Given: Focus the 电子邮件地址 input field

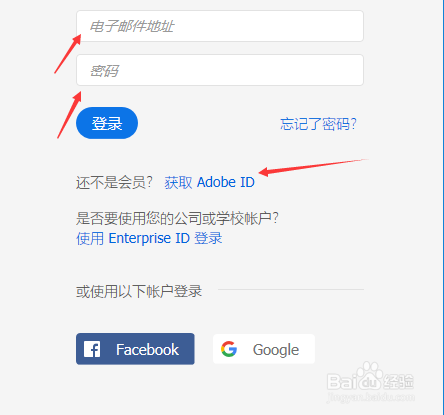Looking at the screenshot, I should pyautogui.click(x=220, y=26).
